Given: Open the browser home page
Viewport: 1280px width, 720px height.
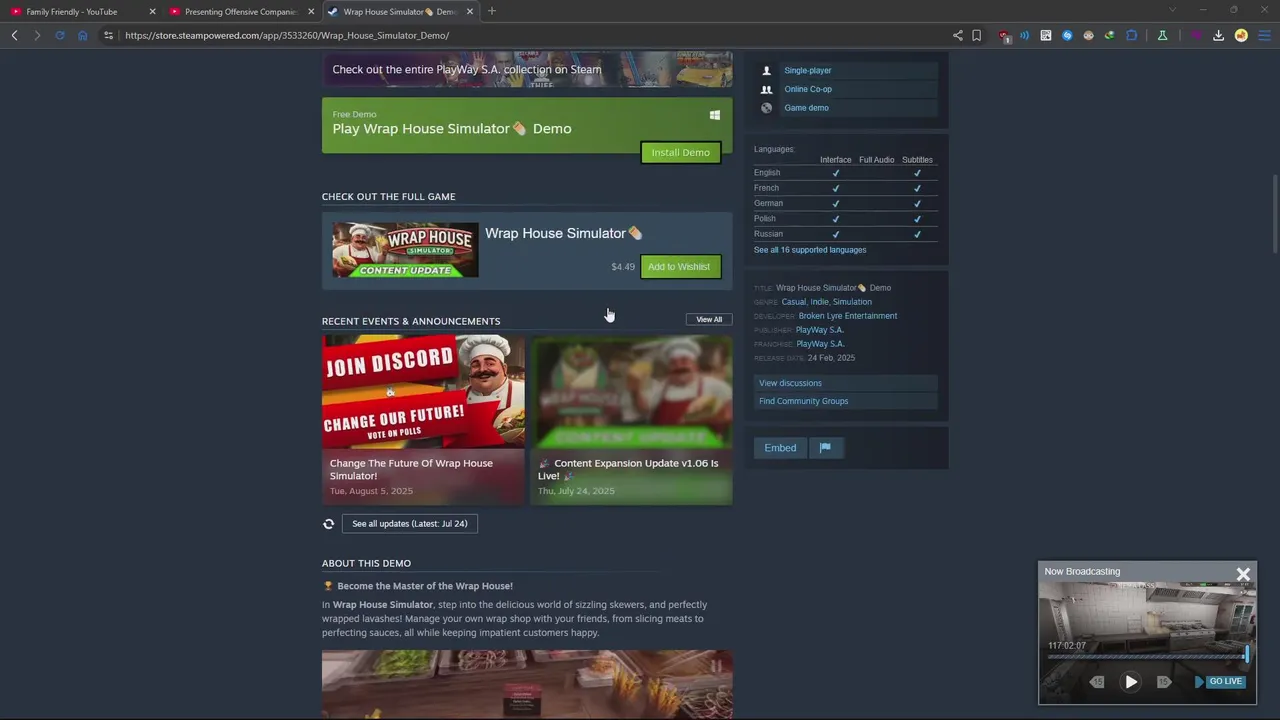Looking at the screenshot, I should (83, 35).
